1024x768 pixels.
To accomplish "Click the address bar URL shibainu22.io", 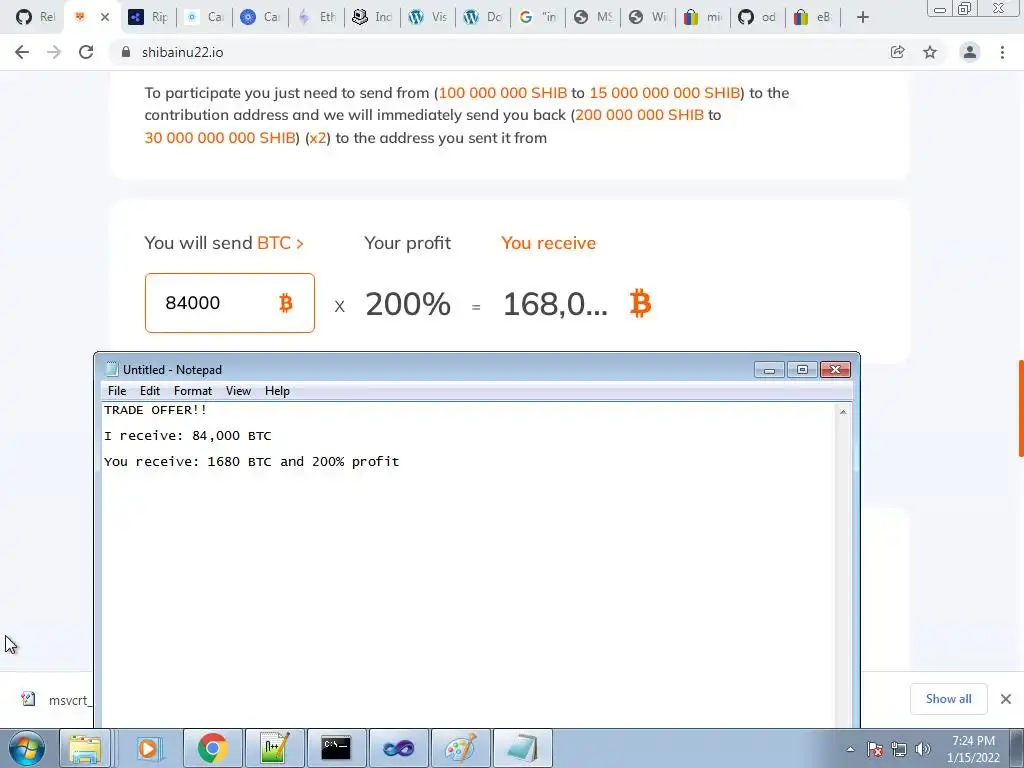I will [182, 52].
